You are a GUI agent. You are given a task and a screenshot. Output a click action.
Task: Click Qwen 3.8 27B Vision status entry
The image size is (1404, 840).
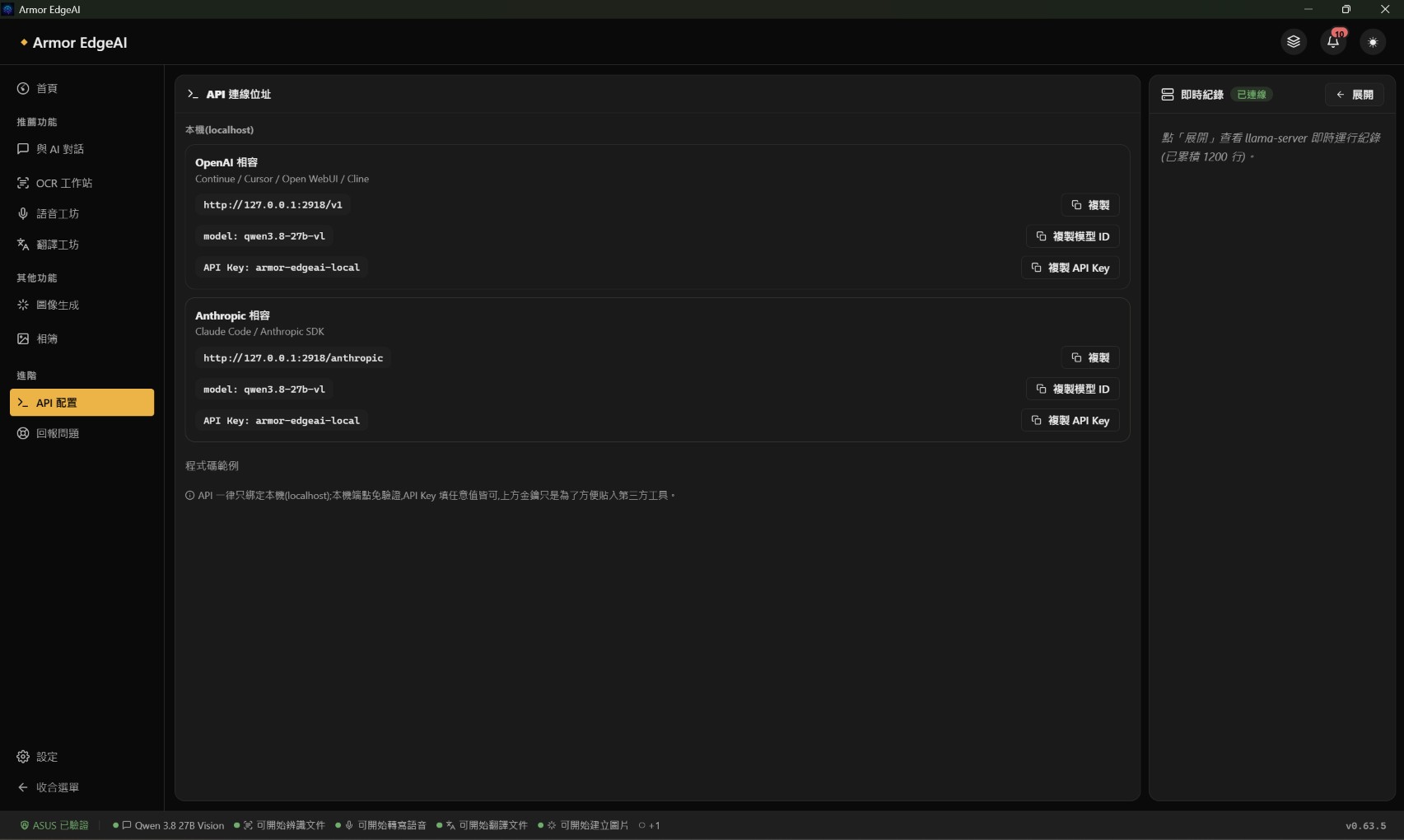[x=169, y=825]
